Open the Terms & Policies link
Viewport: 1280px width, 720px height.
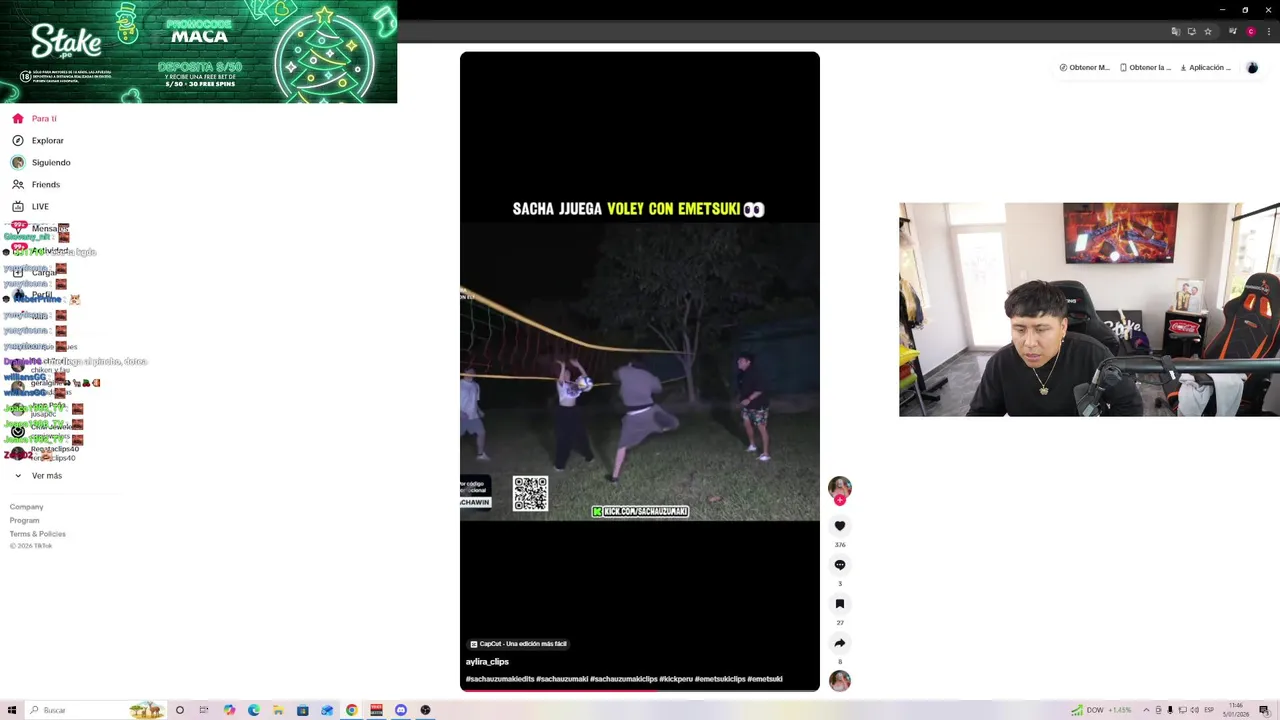point(38,534)
